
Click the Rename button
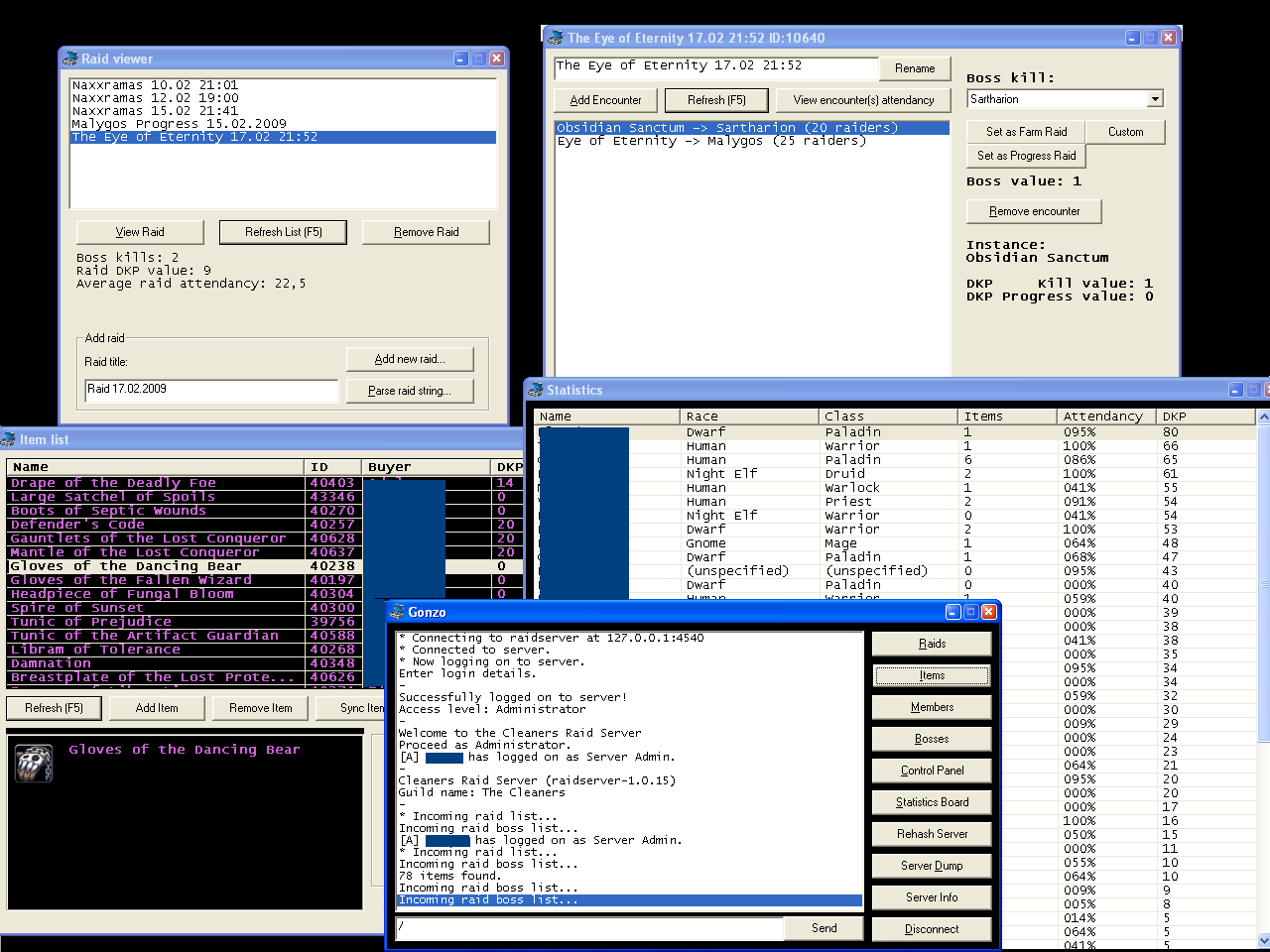(x=915, y=68)
